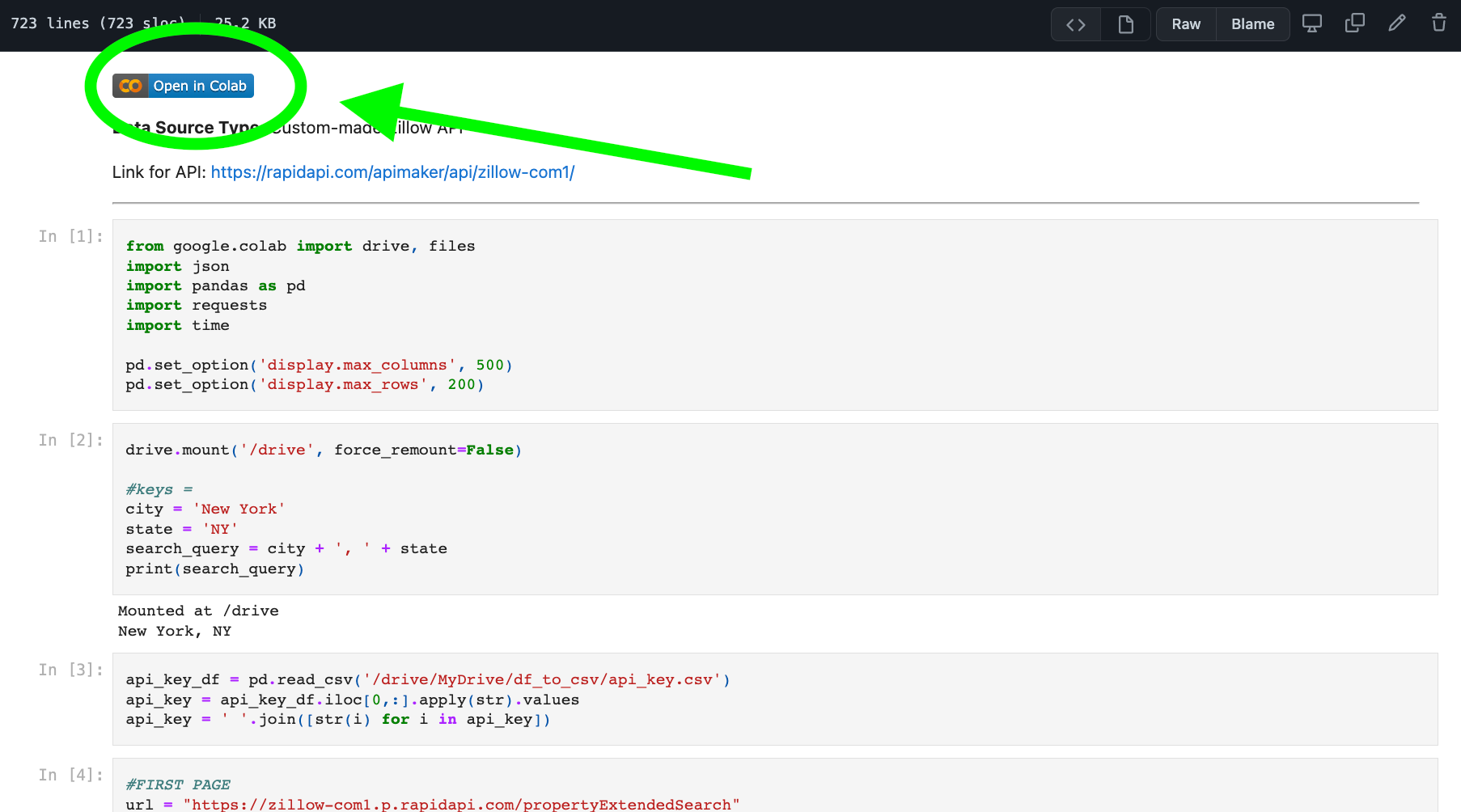Open file in GitHub Desktop icon

[x=1312, y=23]
